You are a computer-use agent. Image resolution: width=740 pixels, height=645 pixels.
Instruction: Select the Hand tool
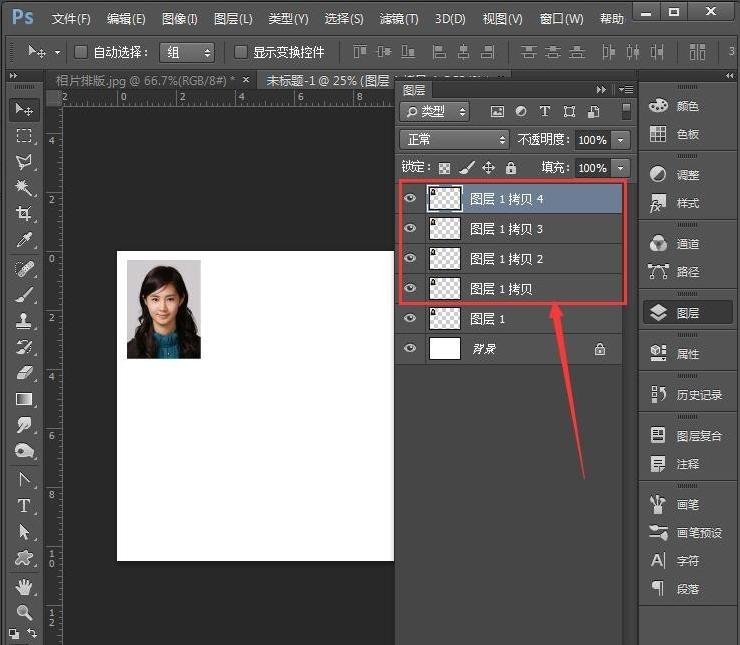pos(24,586)
